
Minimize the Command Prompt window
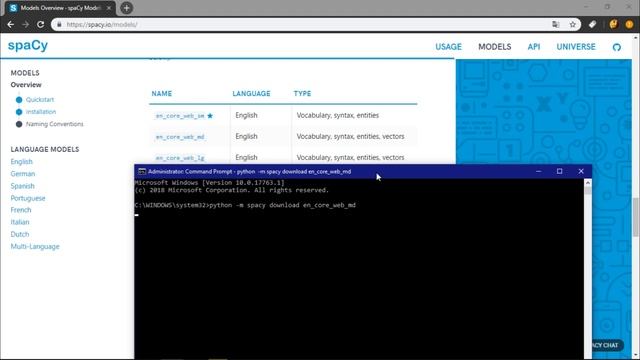(539, 171)
